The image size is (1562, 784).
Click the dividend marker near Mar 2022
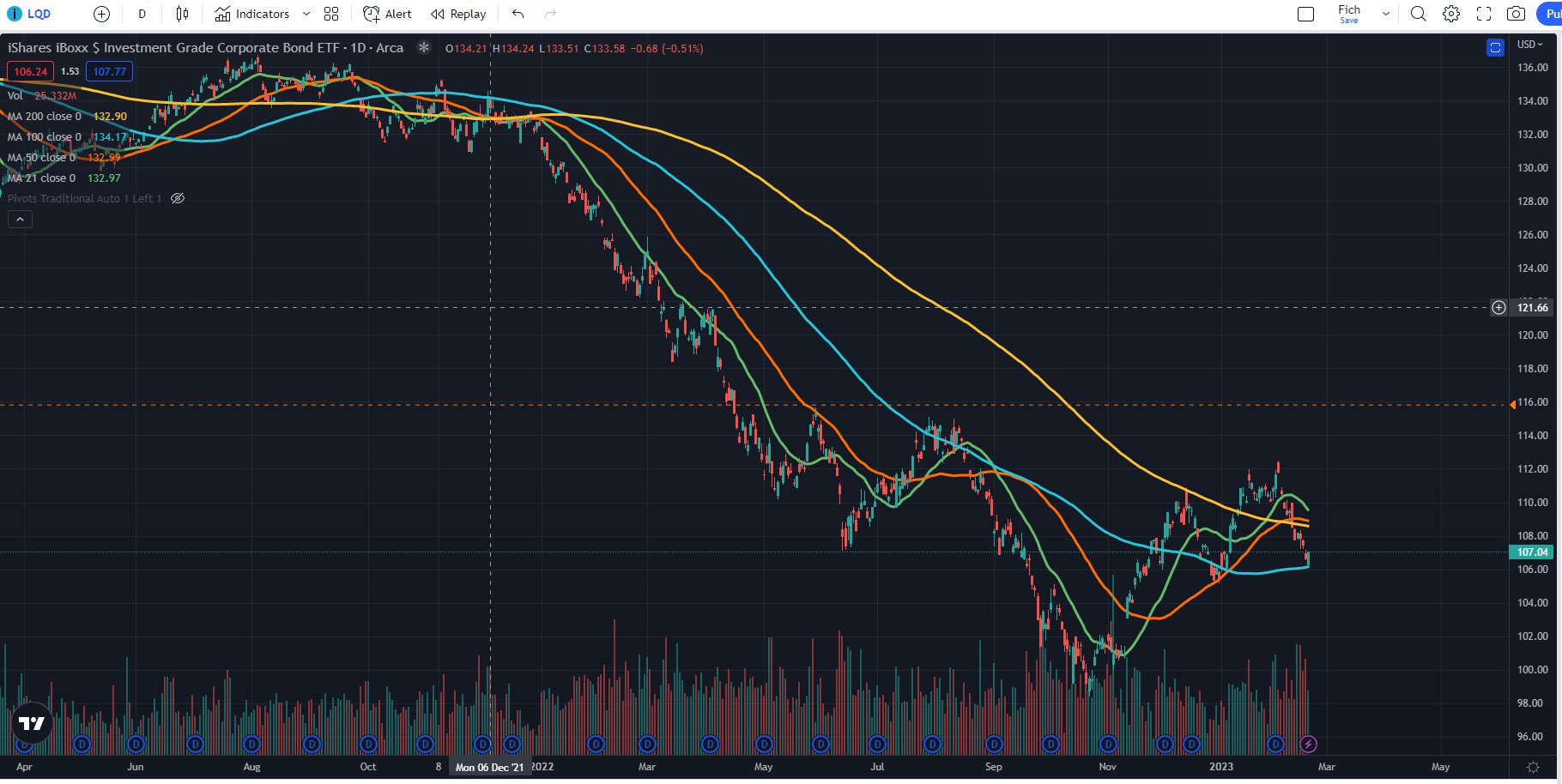pos(648,744)
